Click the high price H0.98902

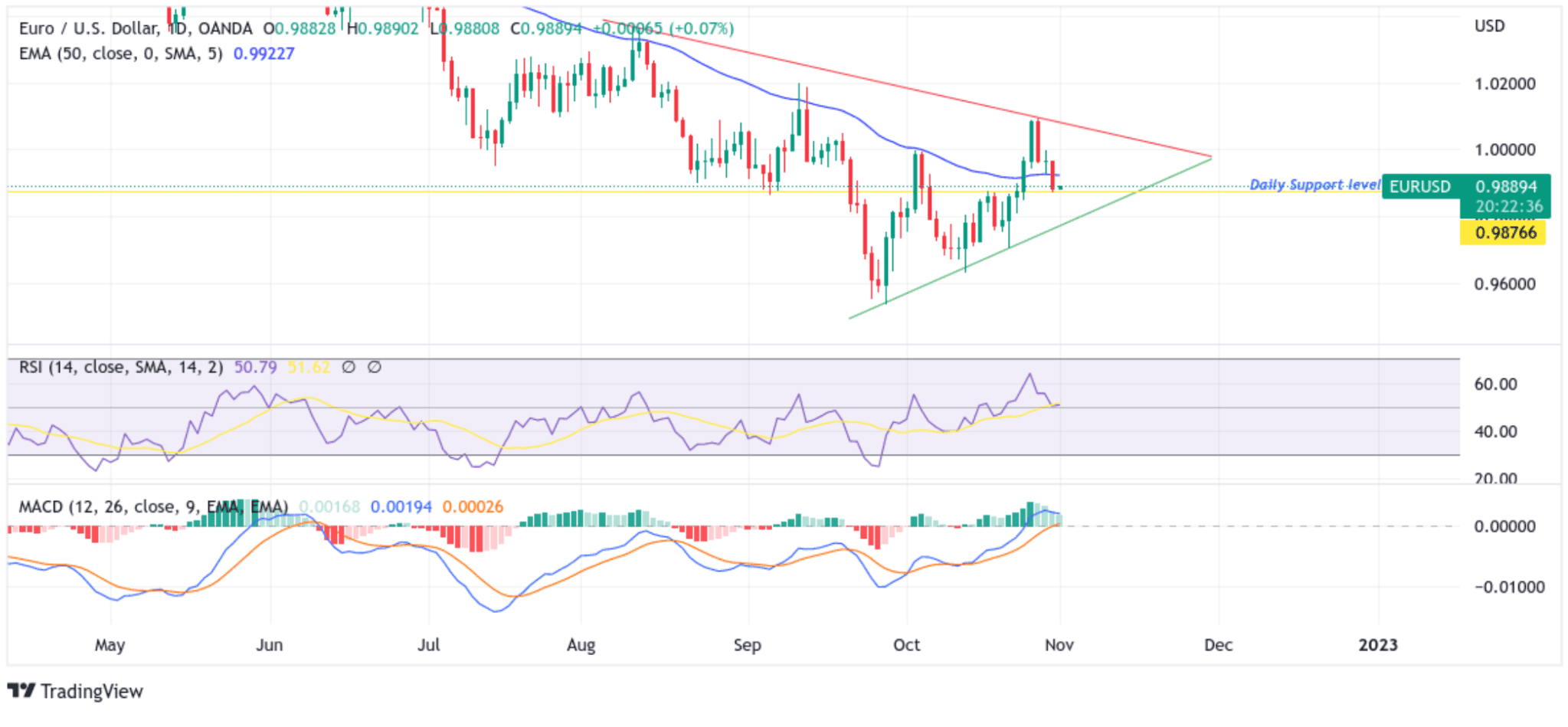[383, 29]
